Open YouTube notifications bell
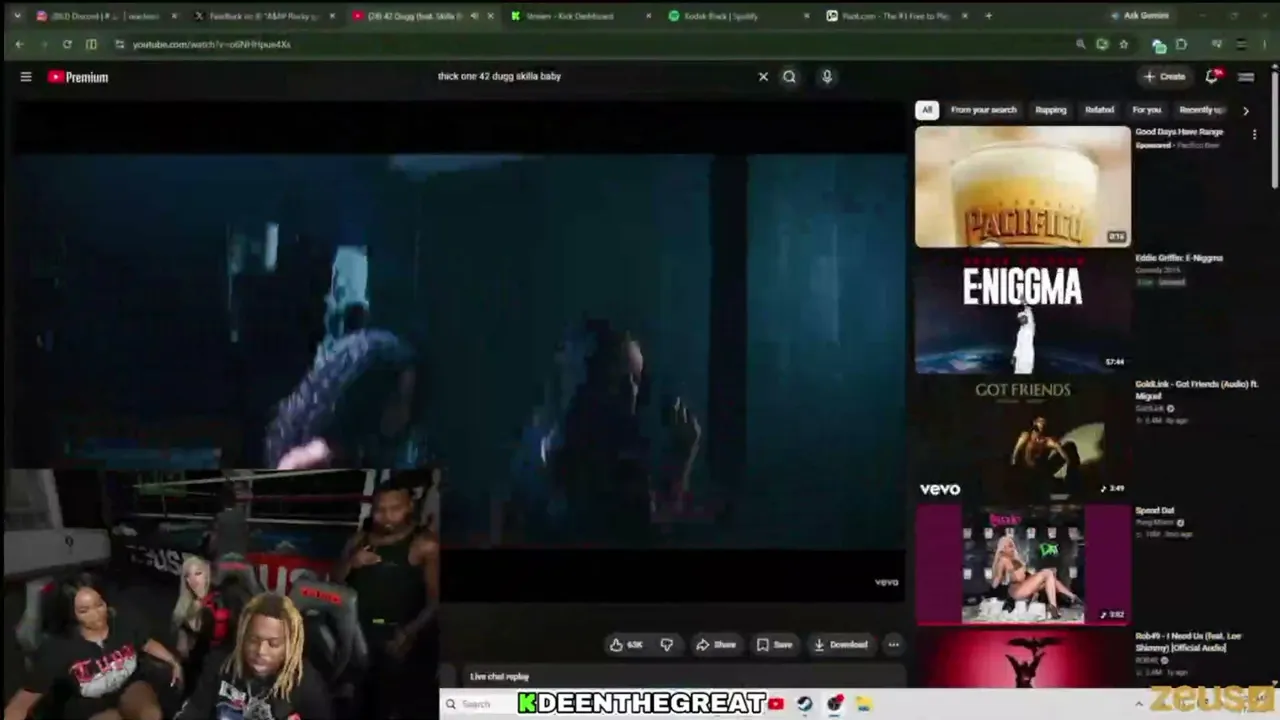This screenshot has height=720, width=1280. click(x=1212, y=76)
